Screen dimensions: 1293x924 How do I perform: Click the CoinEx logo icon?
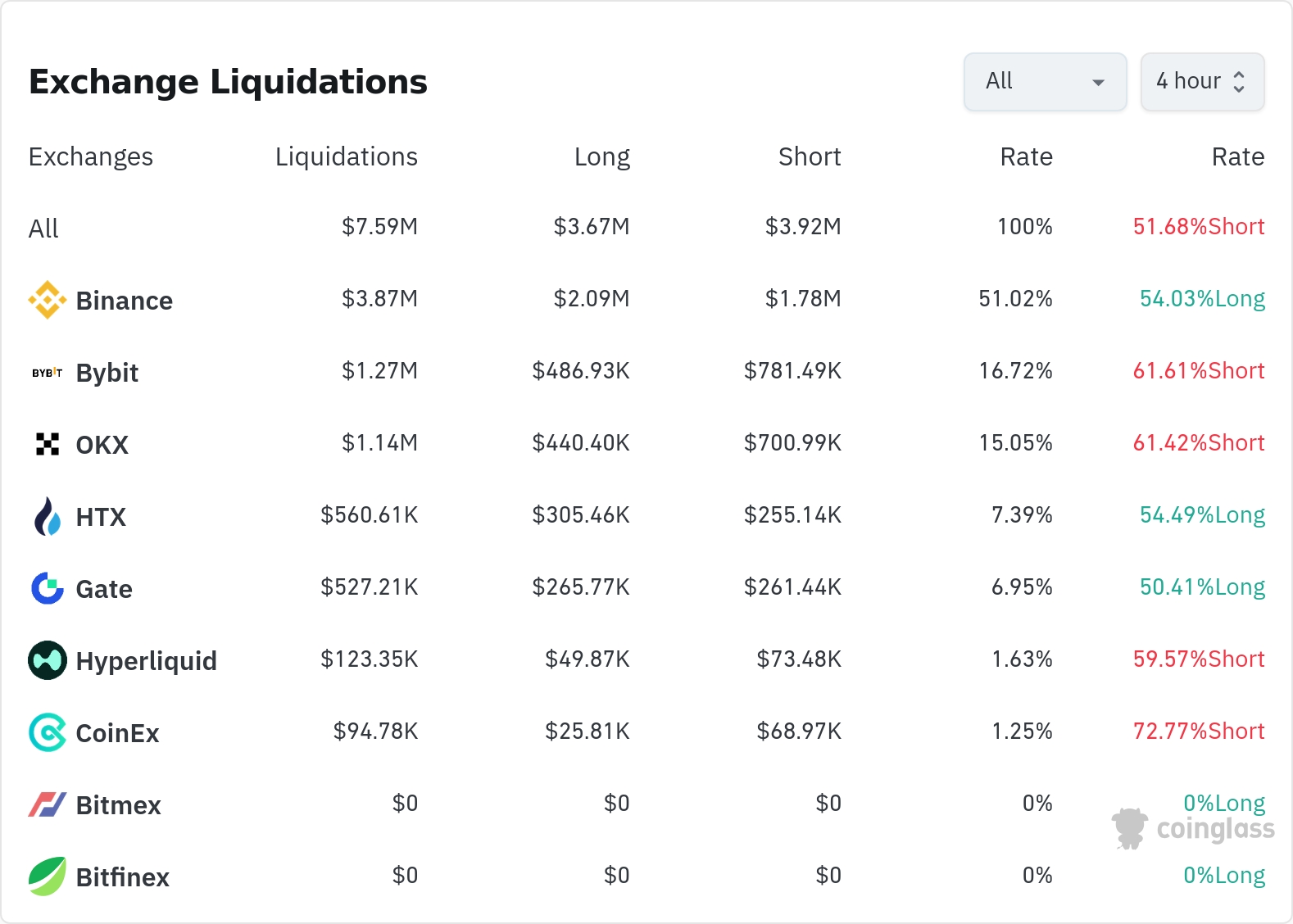tap(47, 732)
